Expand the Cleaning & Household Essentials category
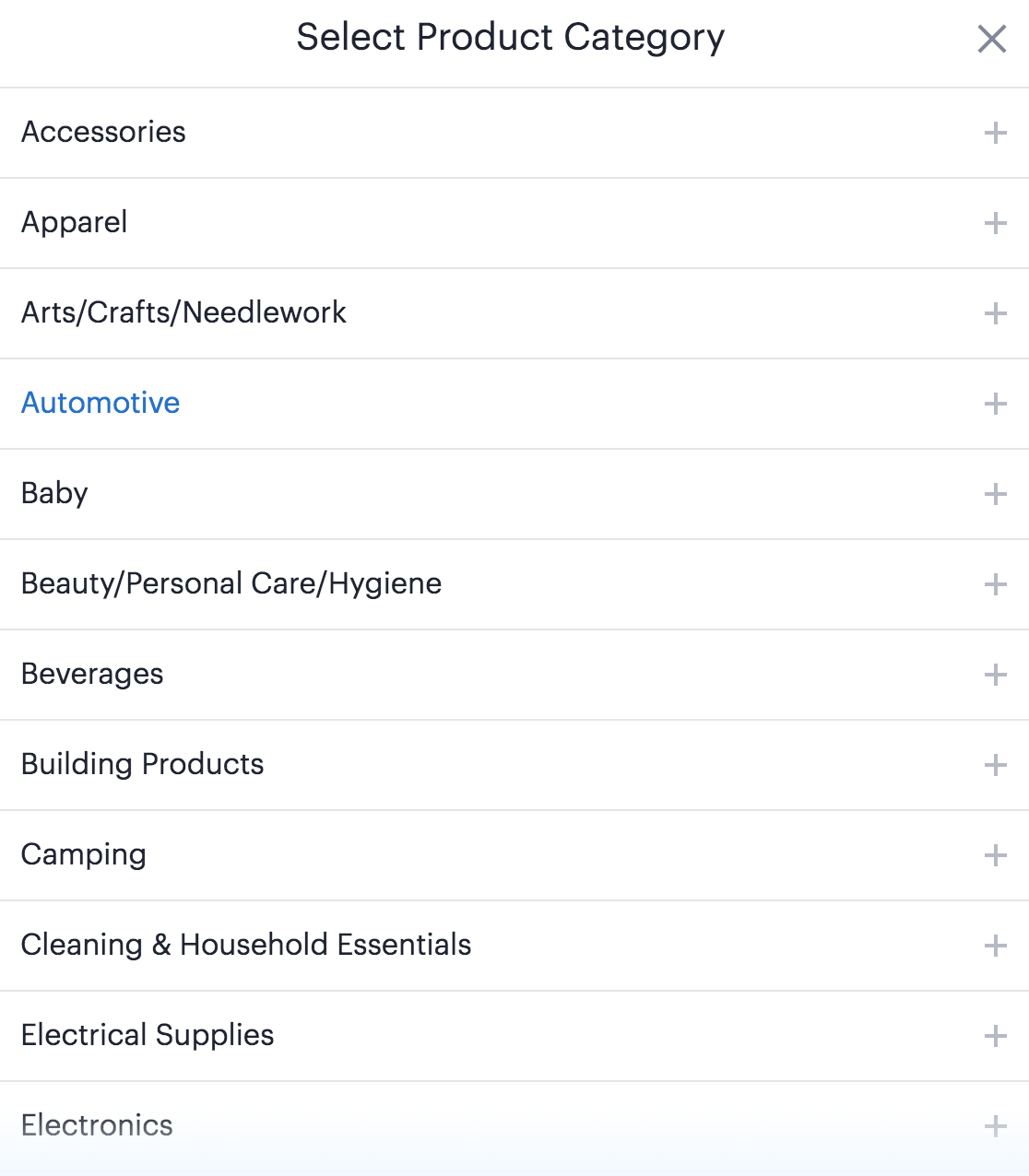Viewport: 1029px width, 1176px height. click(x=995, y=946)
